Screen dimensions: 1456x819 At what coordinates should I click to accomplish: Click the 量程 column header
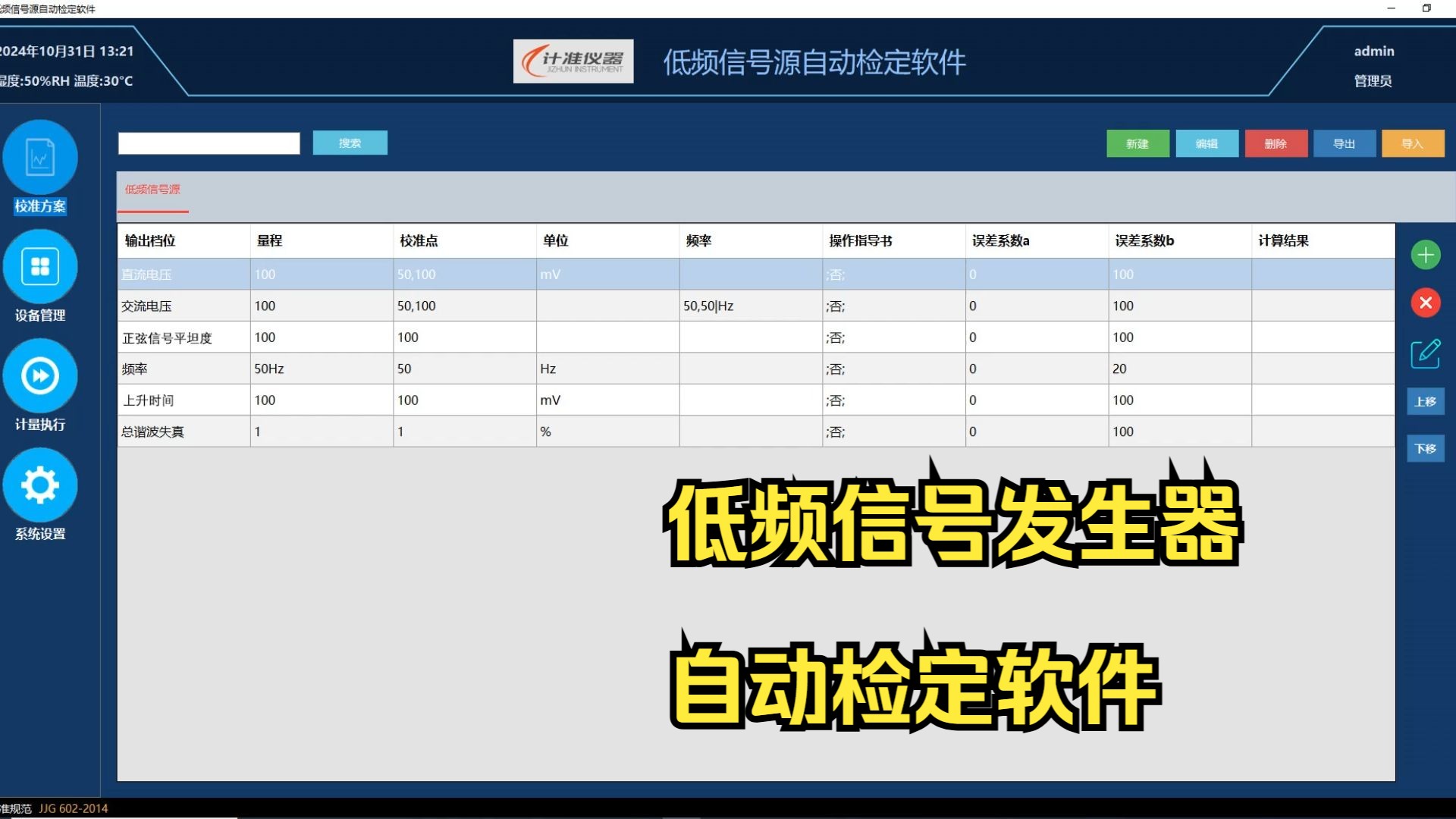tap(322, 240)
